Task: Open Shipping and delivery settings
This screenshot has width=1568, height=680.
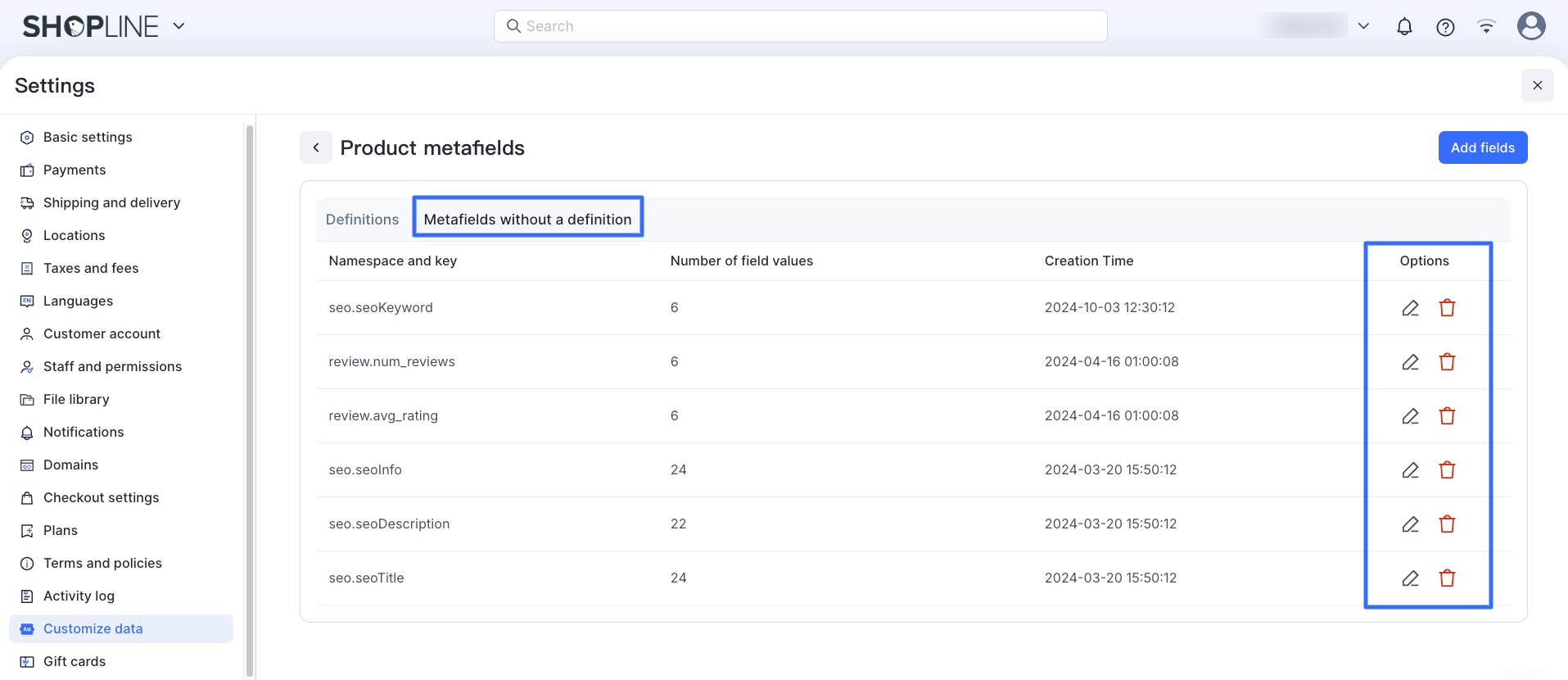Action: pos(111,202)
